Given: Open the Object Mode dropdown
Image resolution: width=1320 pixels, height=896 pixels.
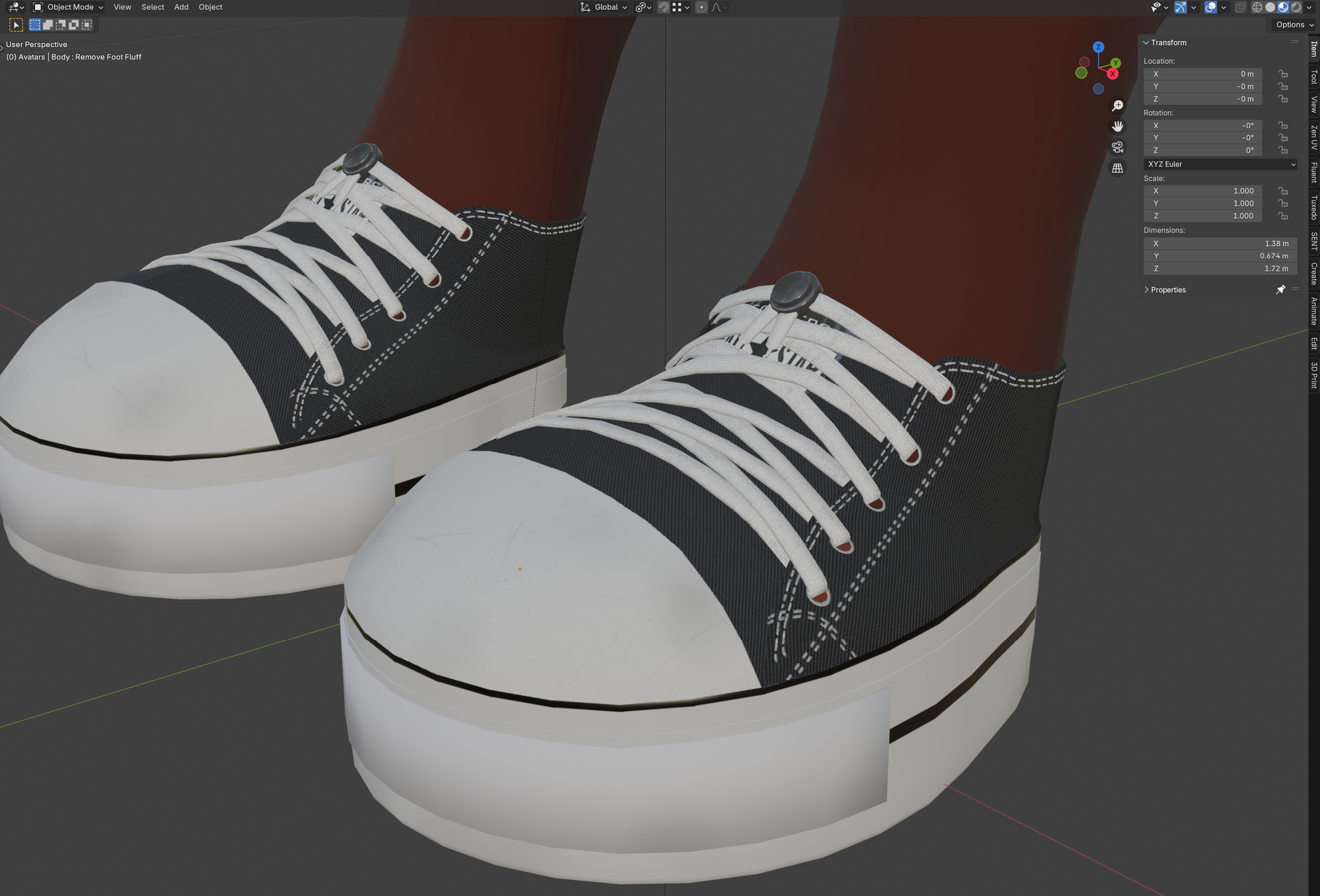Looking at the screenshot, I should pyautogui.click(x=69, y=7).
